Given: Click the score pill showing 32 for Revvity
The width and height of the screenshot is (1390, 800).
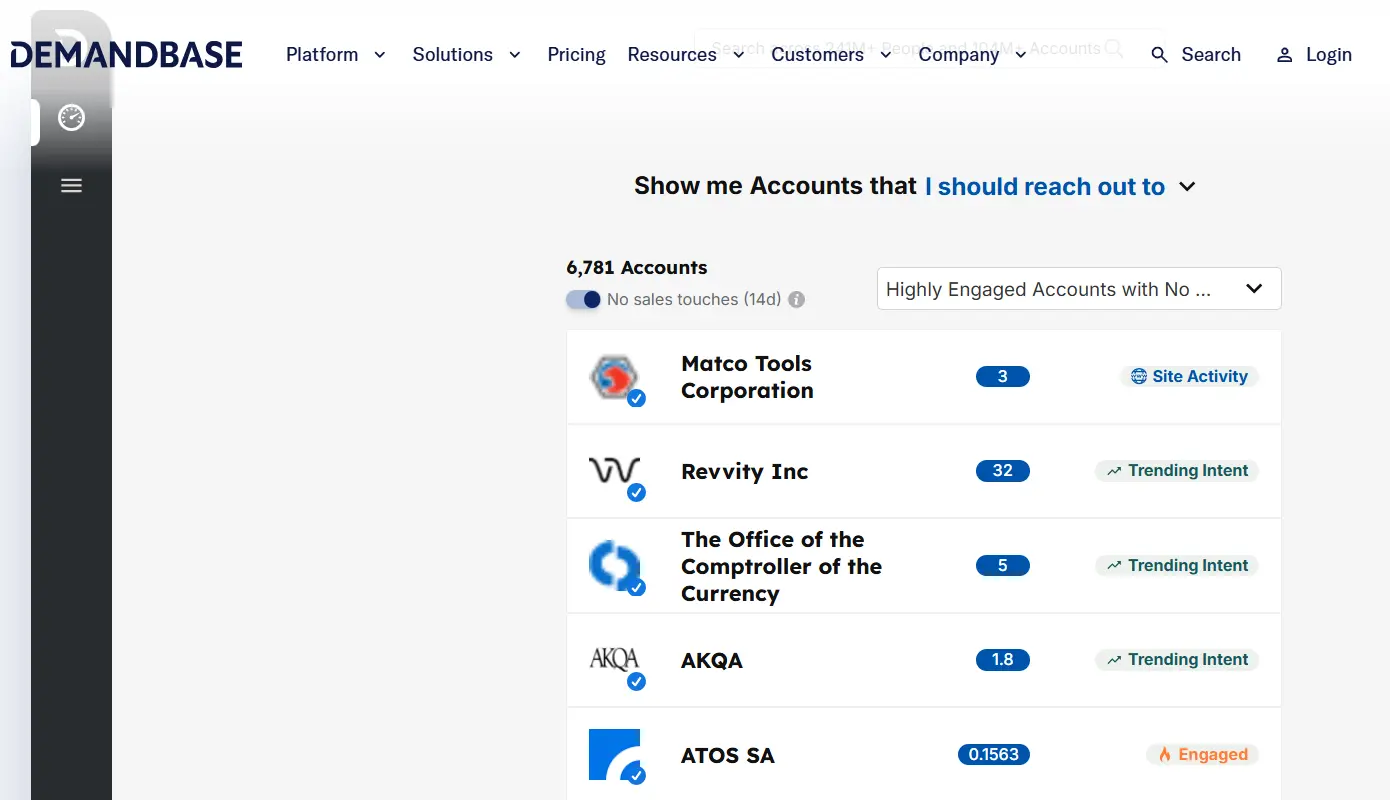Looking at the screenshot, I should coord(1003,470).
